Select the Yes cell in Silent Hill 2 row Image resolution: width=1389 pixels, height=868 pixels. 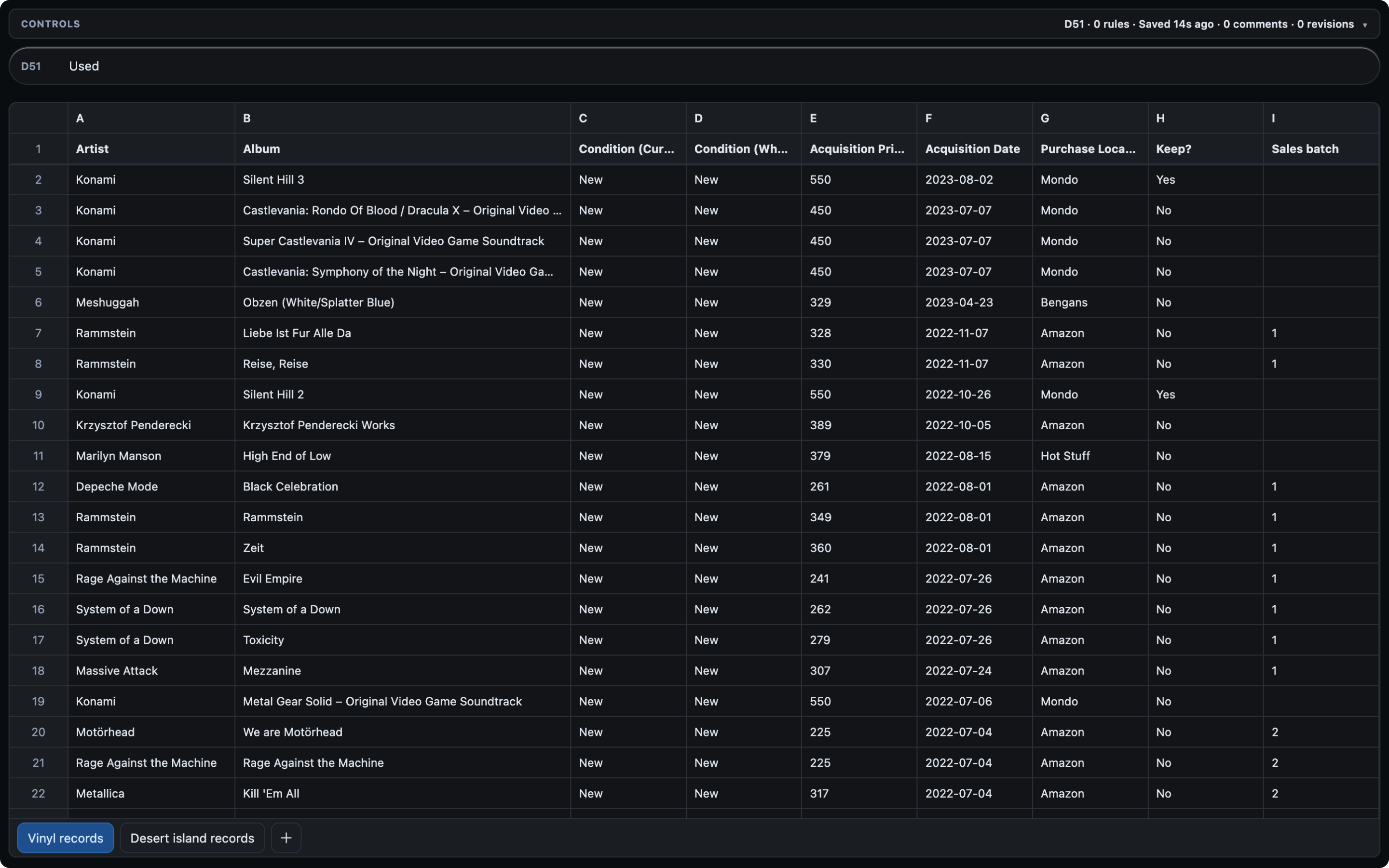[1205, 394]
